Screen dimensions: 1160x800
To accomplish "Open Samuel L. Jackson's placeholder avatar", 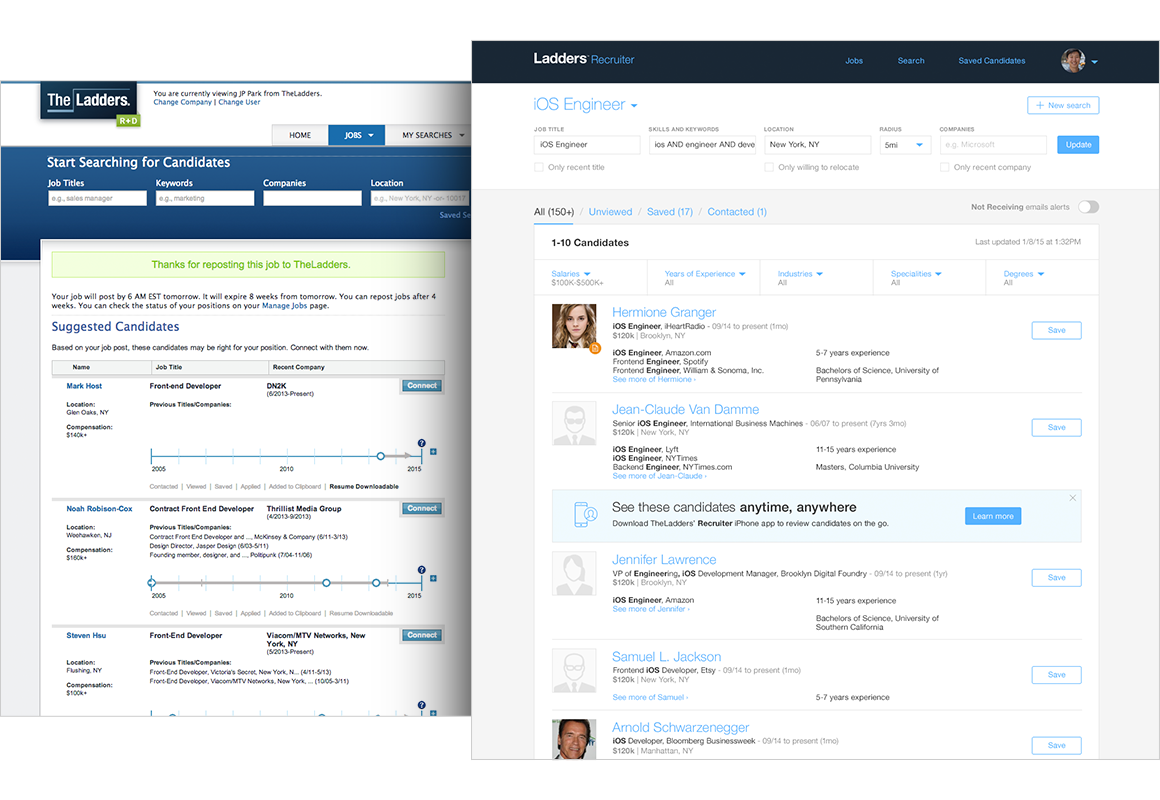I will tap(574, 670).
